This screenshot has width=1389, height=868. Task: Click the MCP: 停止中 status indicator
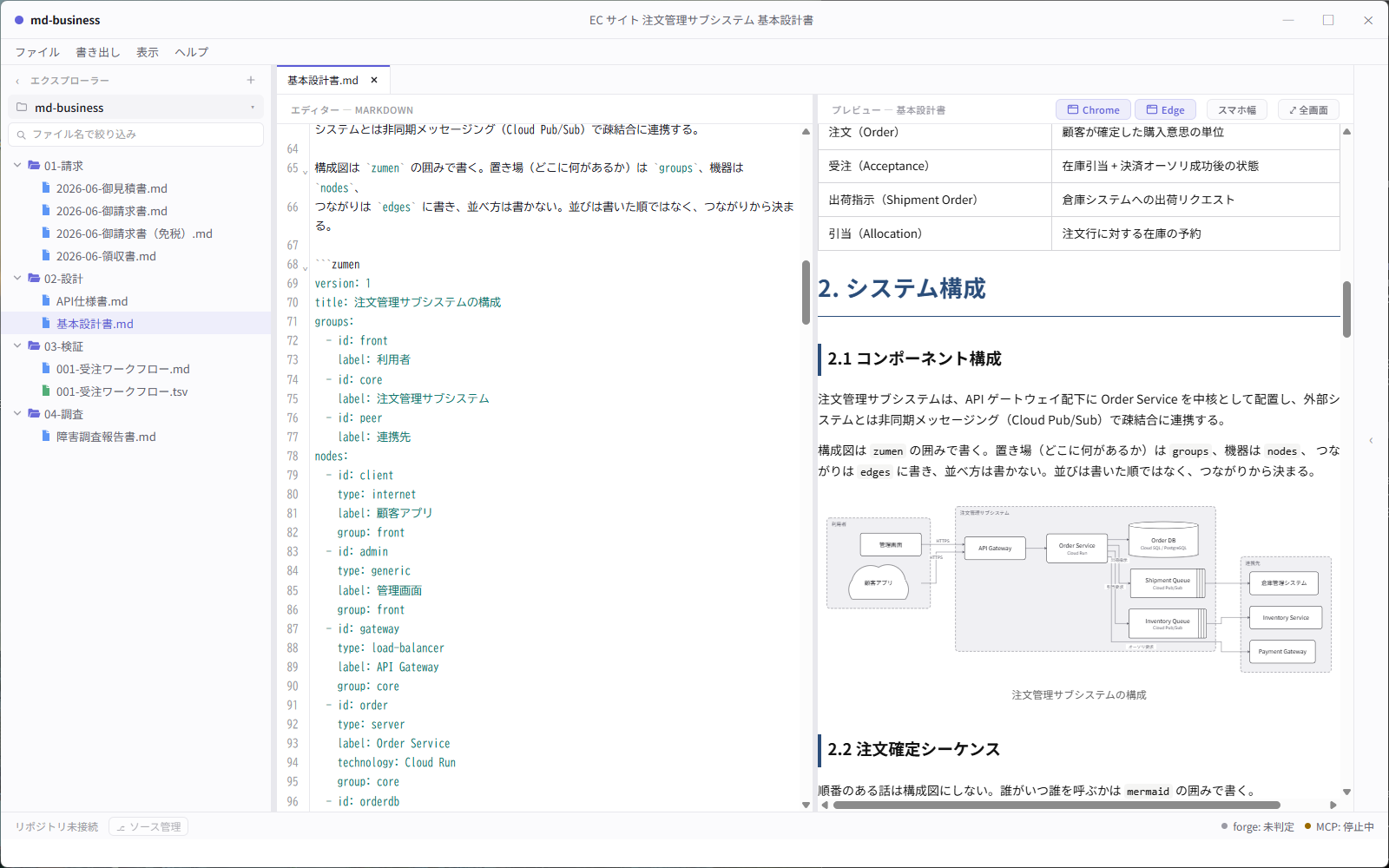pos(1339,826)
